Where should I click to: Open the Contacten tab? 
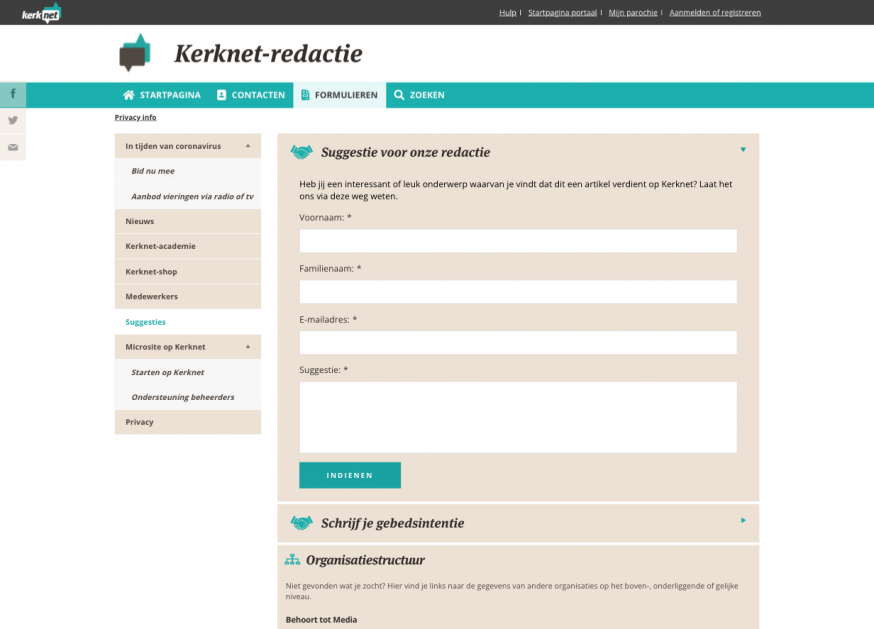pyautogui.click(x=251, y=95)
